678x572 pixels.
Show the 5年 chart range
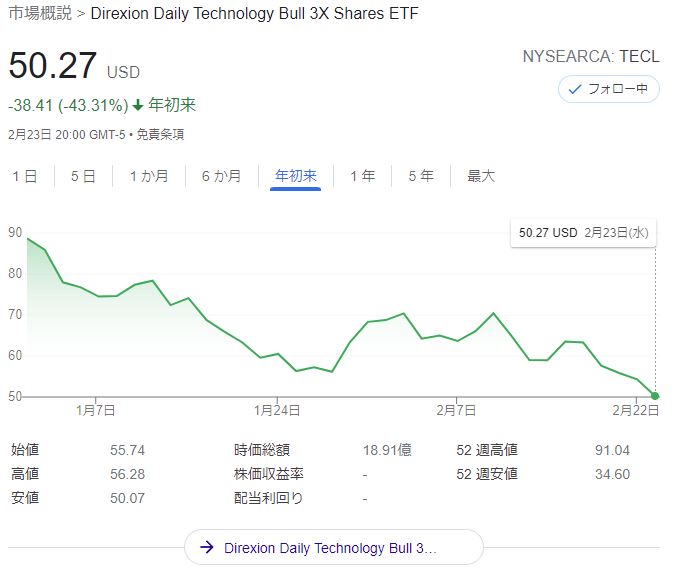pyautogui.click(x=421, y=176)
